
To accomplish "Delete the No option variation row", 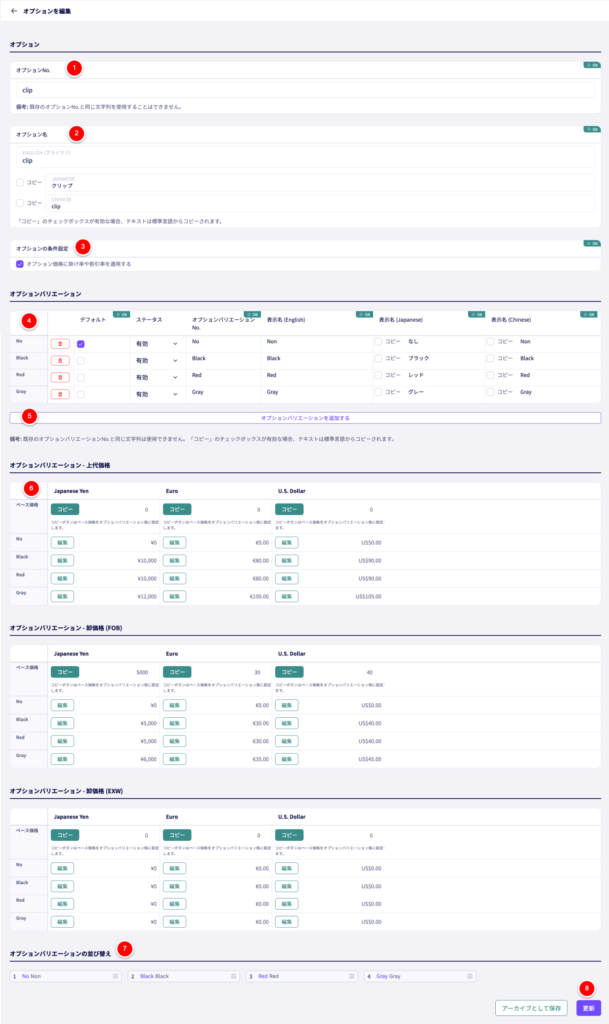I will (x=60, y=344).
